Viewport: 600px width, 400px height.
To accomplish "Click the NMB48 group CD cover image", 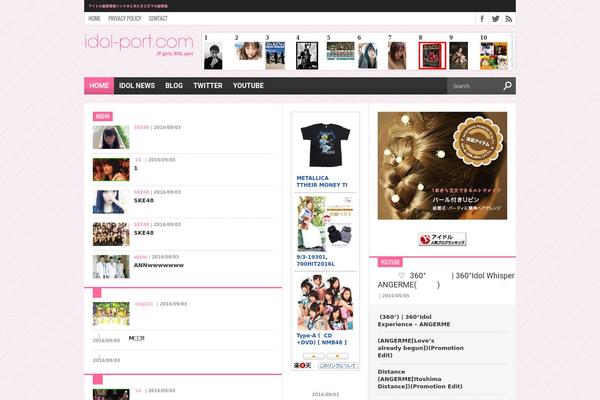I will click(325, 302).
